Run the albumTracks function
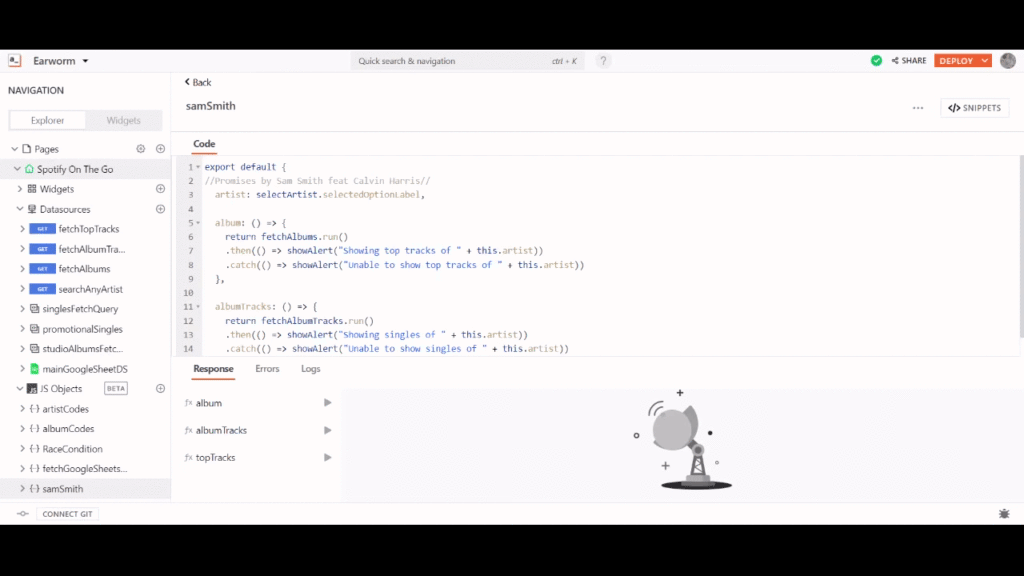The height and width of the screenshot is (576, 1024). click(x=327, y=430)
